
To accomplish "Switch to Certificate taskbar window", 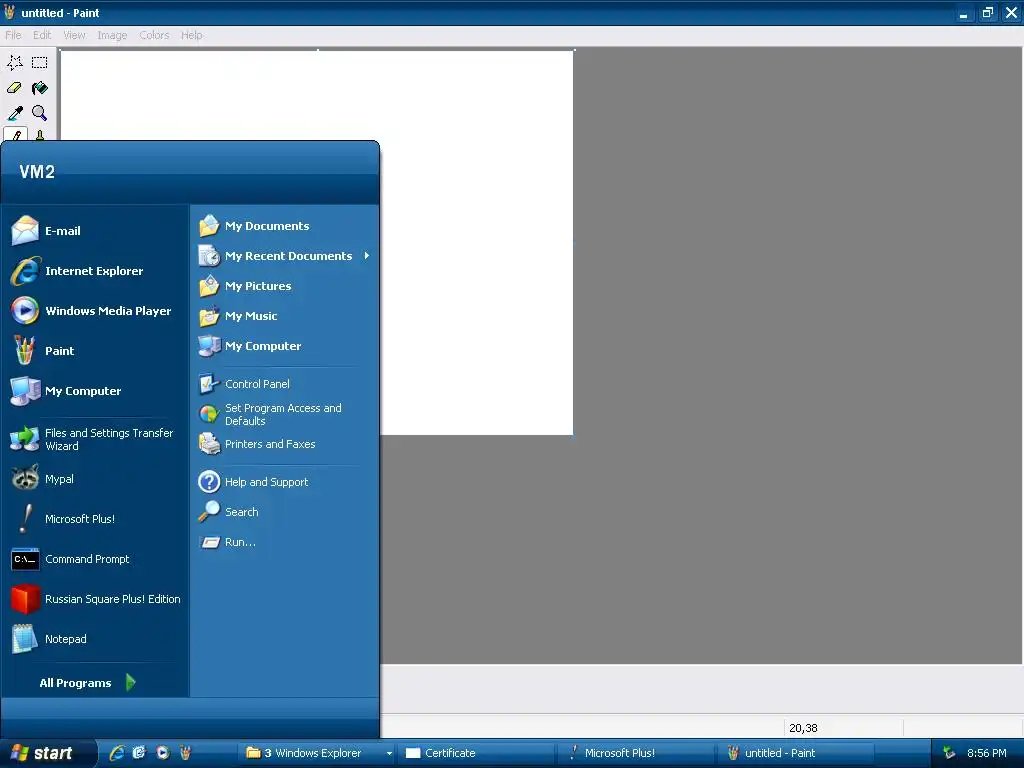I will coord(477,753).
